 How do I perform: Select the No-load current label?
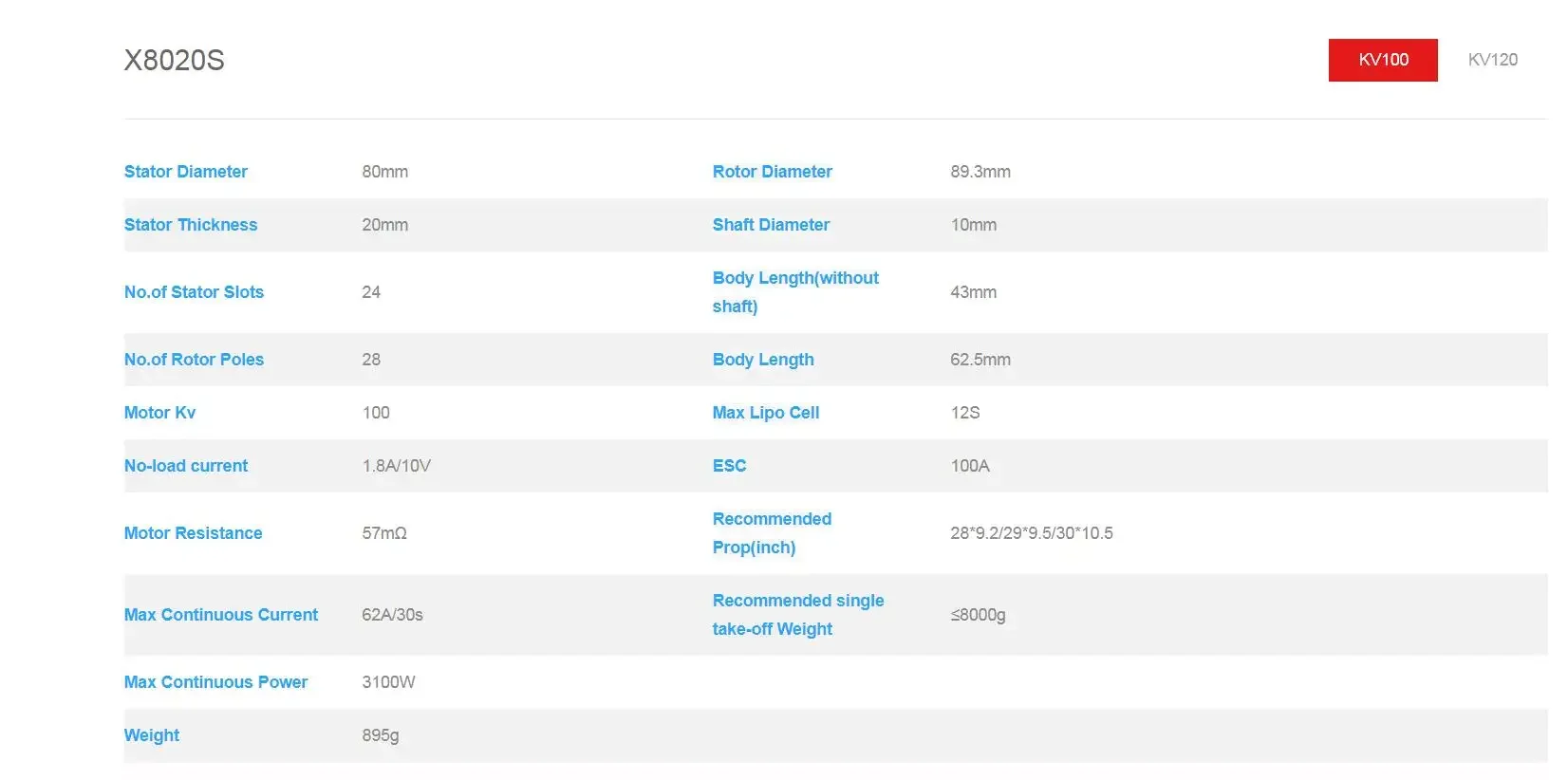coord(186,466)
